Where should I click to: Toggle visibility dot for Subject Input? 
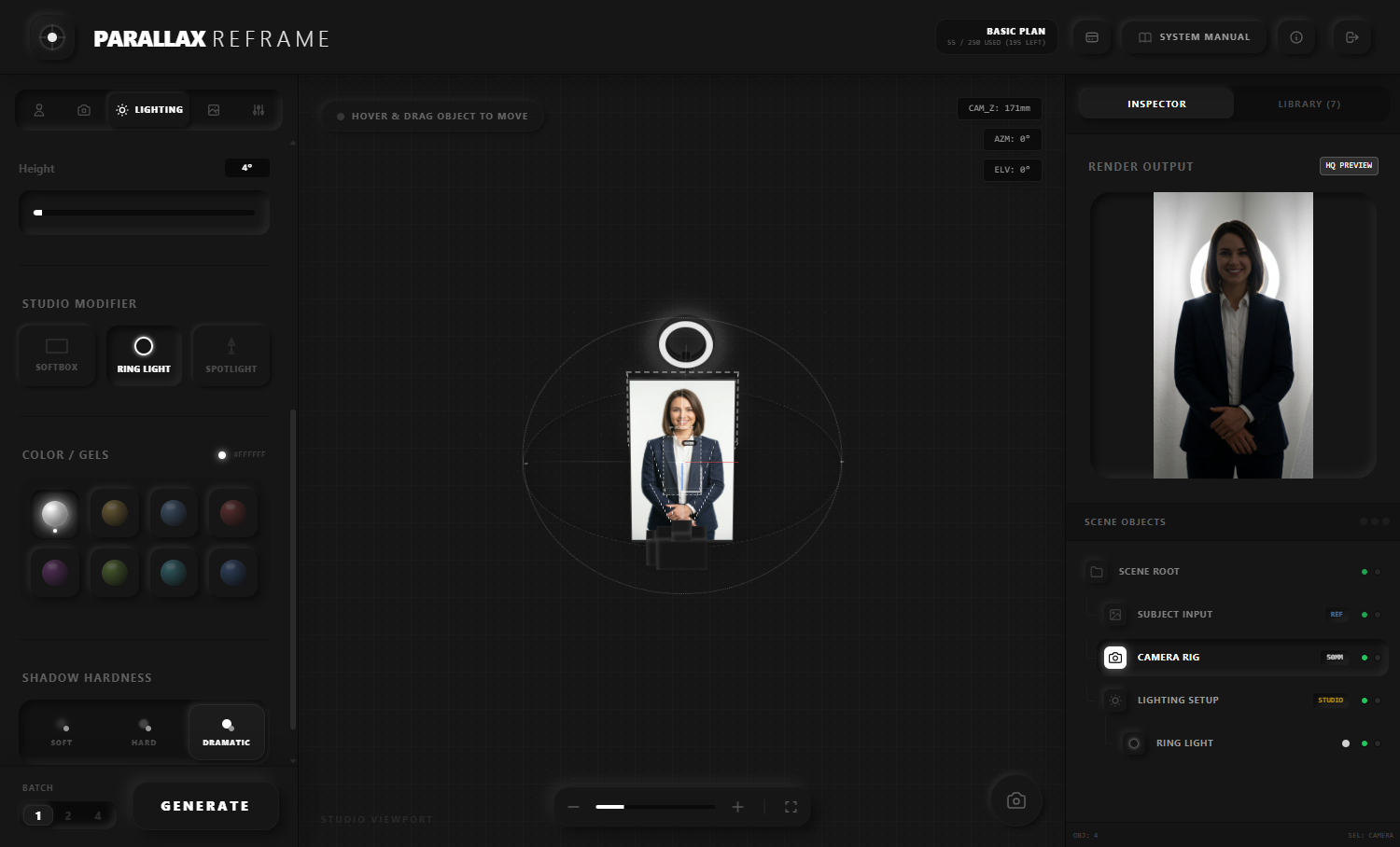(x=1365, y=615)
